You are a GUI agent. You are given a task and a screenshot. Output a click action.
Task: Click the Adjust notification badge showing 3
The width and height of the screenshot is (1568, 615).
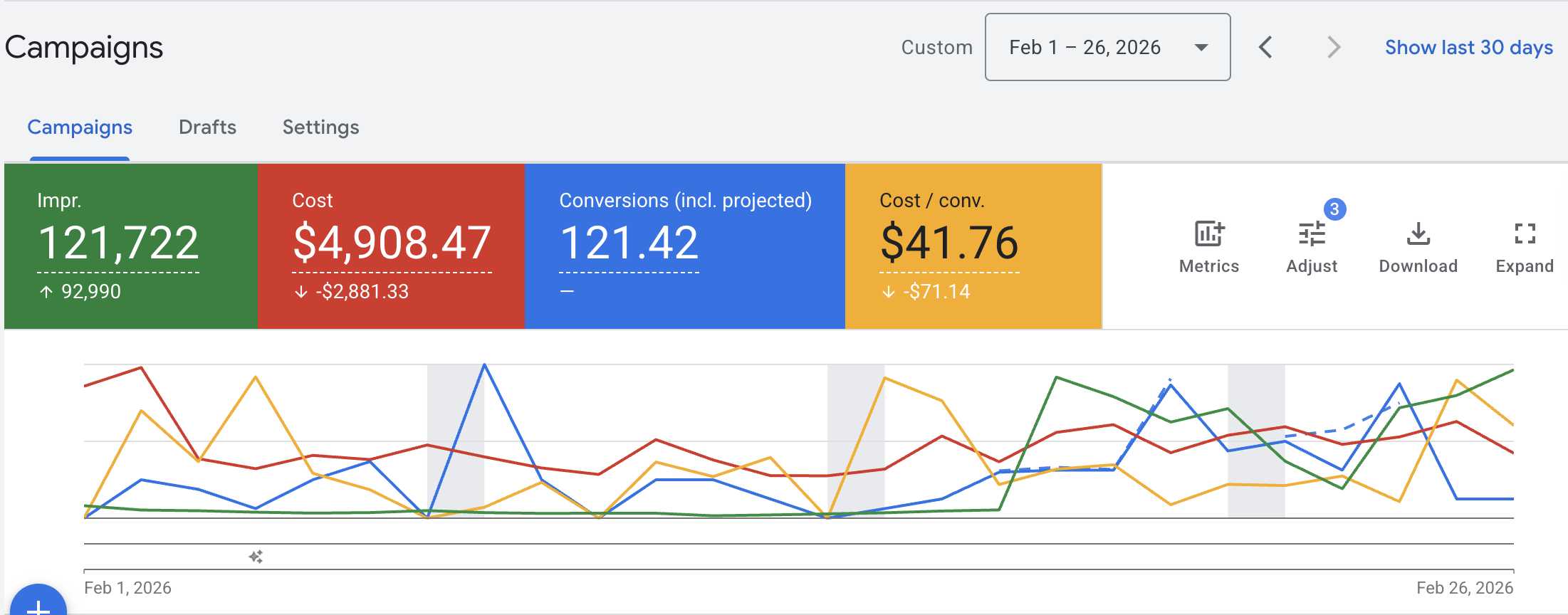tap(1334, 209)
